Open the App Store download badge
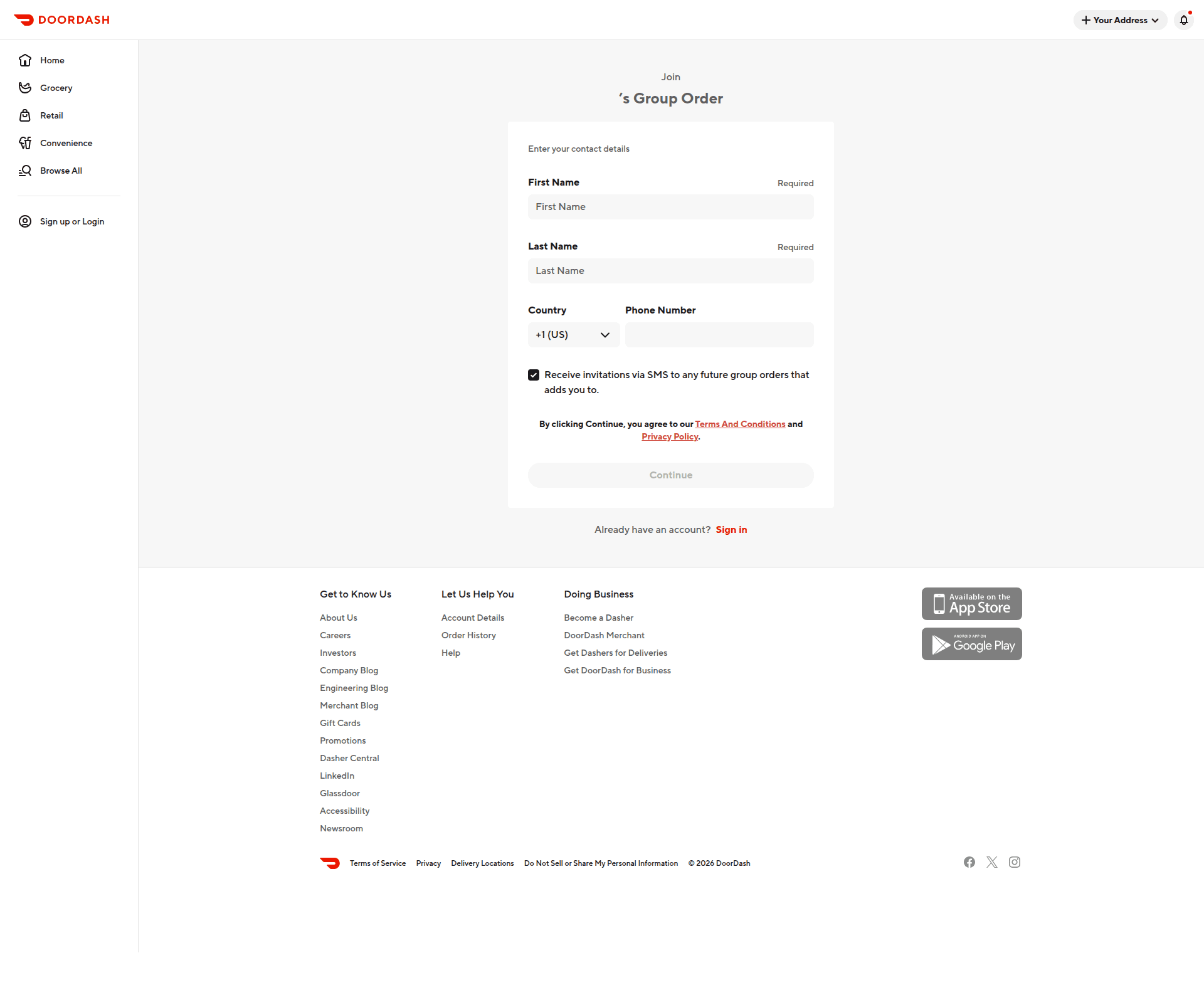 pos(972,604)
